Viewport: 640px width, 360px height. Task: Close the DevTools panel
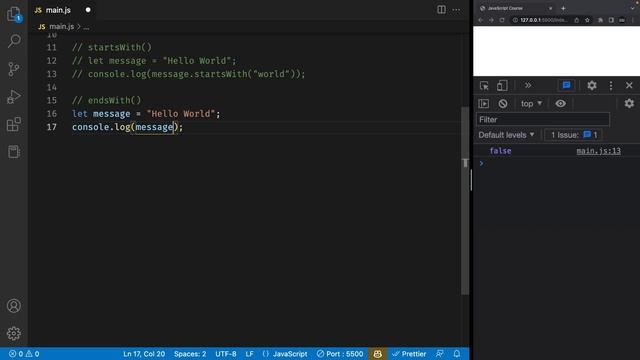(629, 86)
